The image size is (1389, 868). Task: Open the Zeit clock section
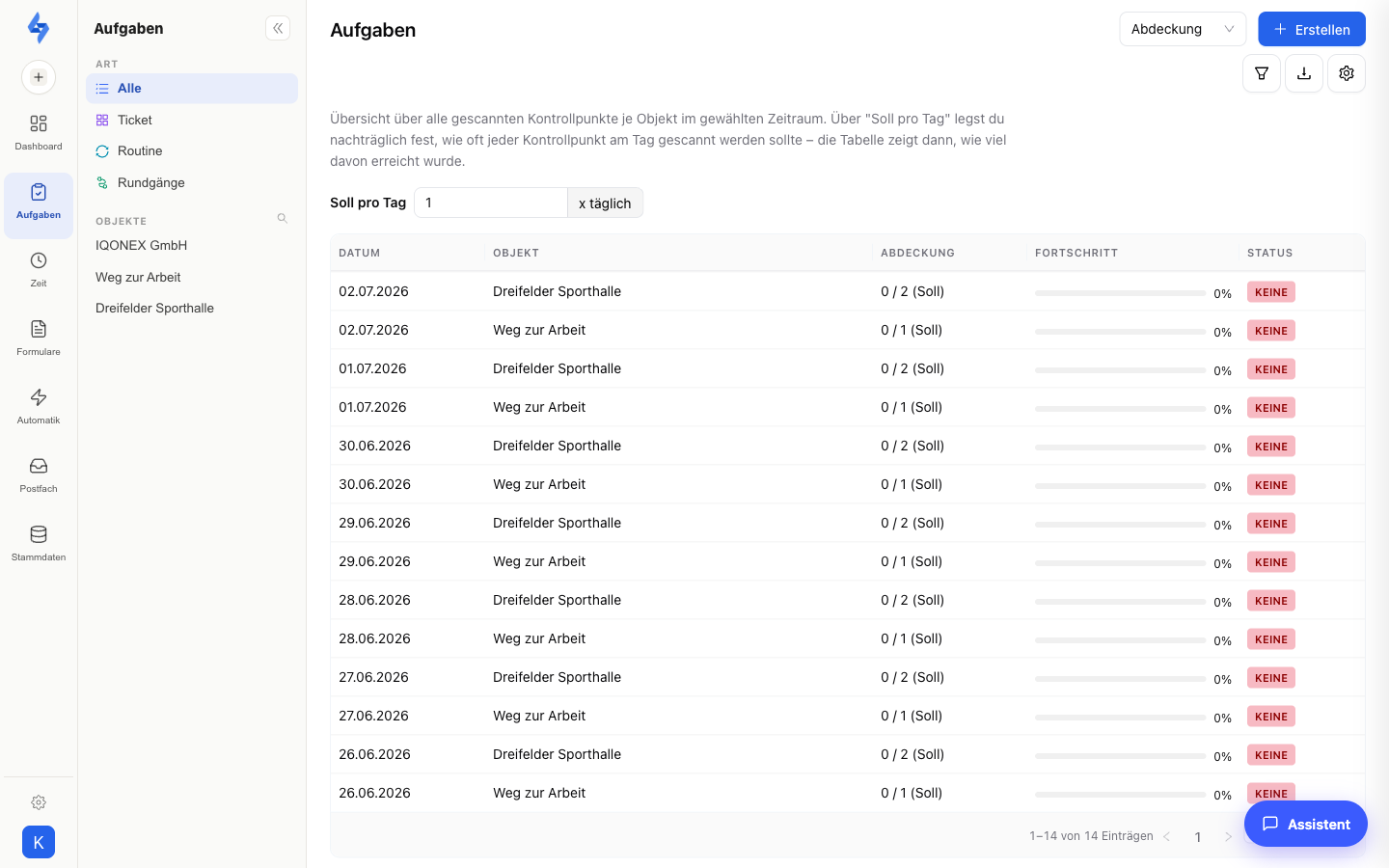pyautogui.click(x=39, y=269)
